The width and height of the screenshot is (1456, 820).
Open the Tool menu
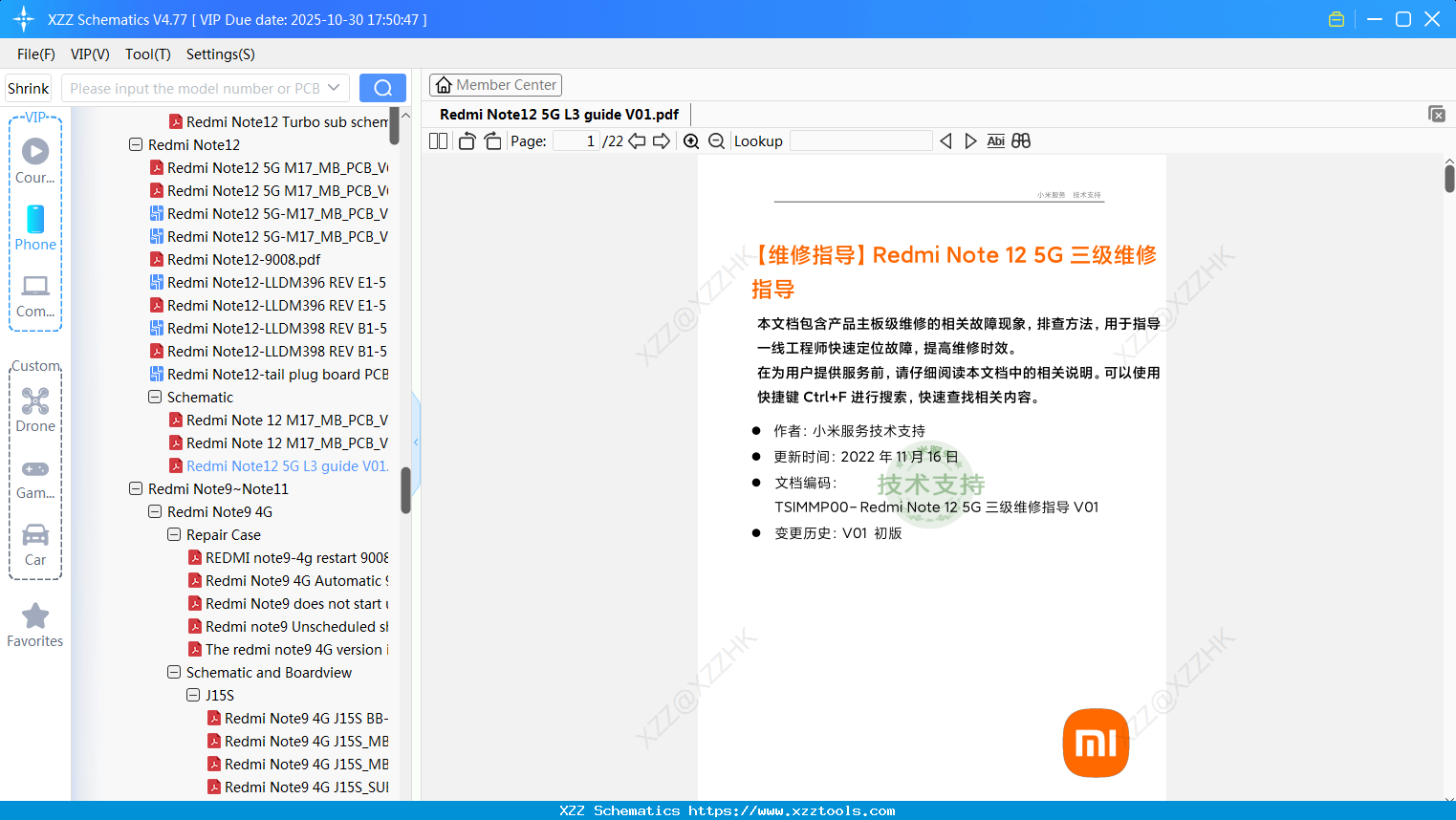(147, 54)
